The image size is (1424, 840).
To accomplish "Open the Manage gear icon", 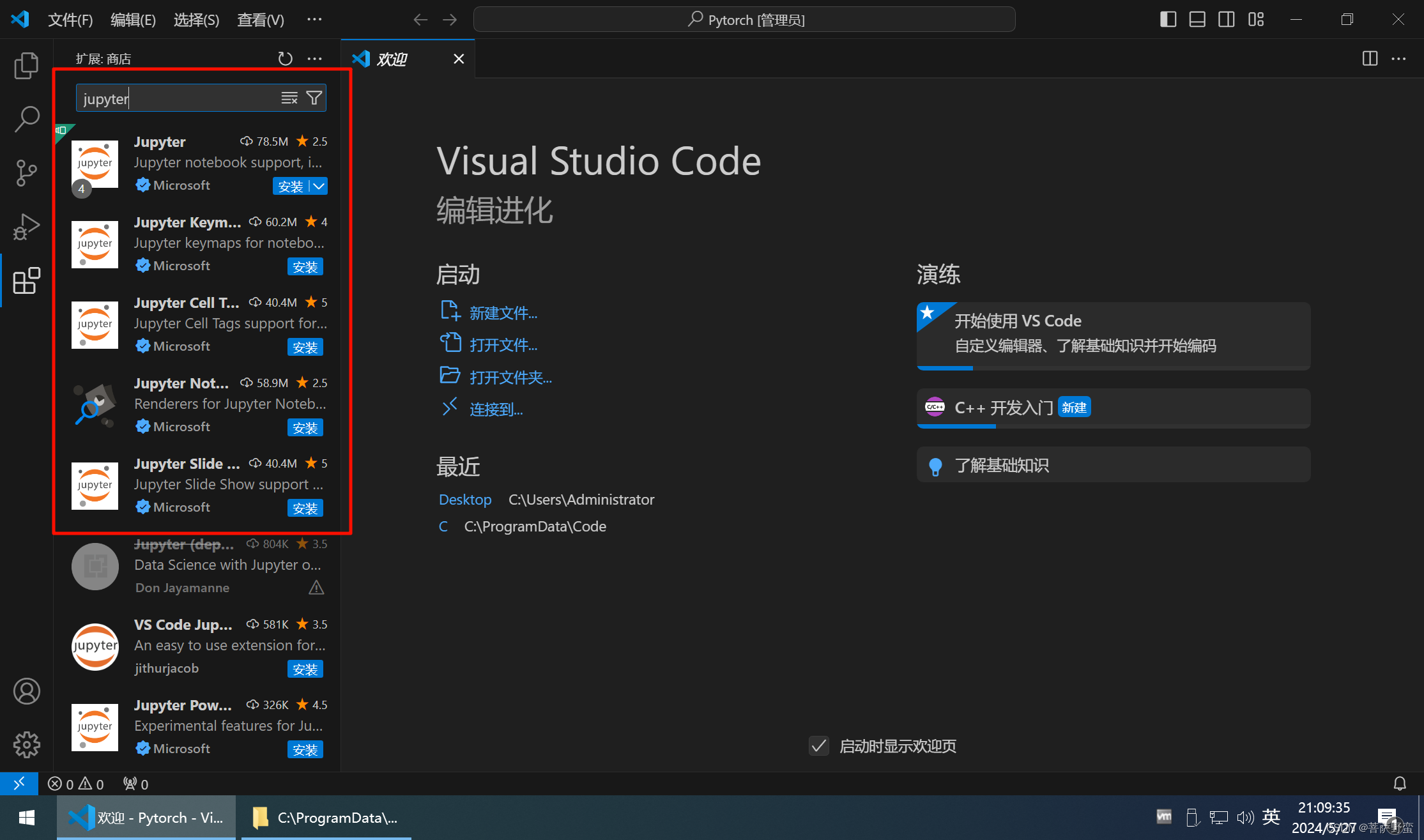I will 26,745.
